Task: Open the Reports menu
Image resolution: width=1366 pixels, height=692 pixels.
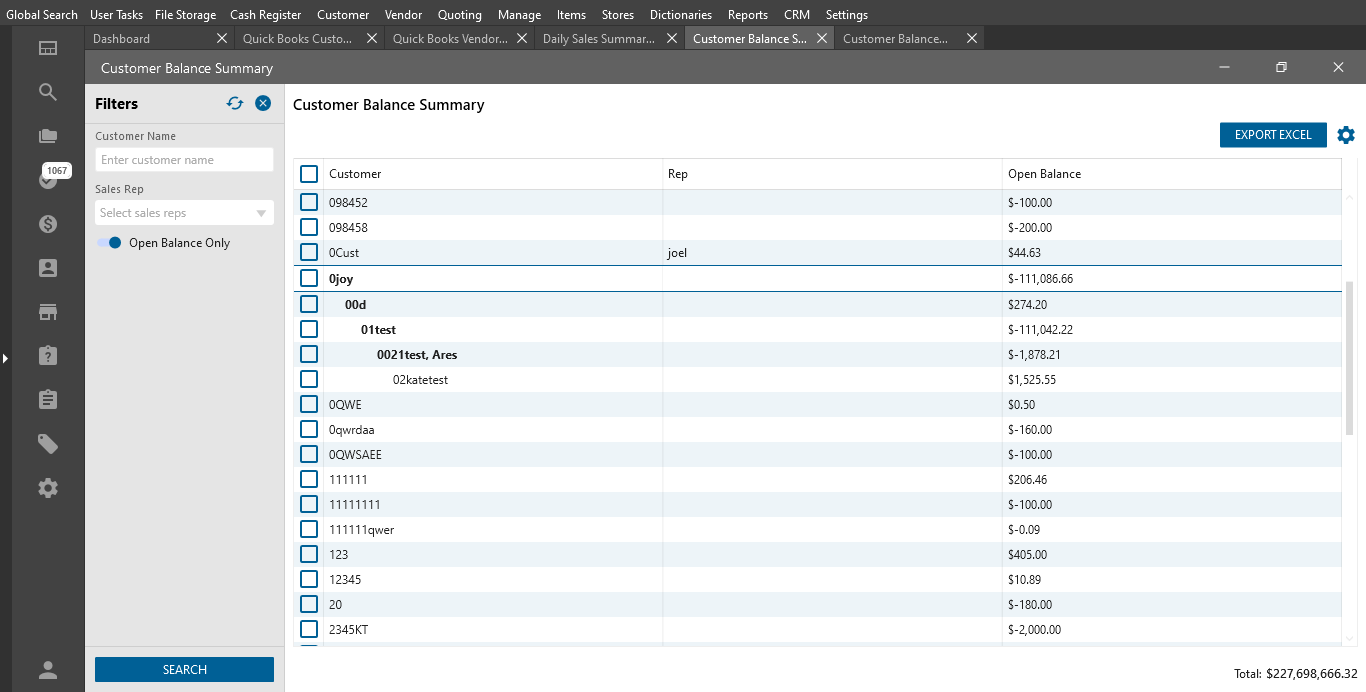Action: [747, 15]
